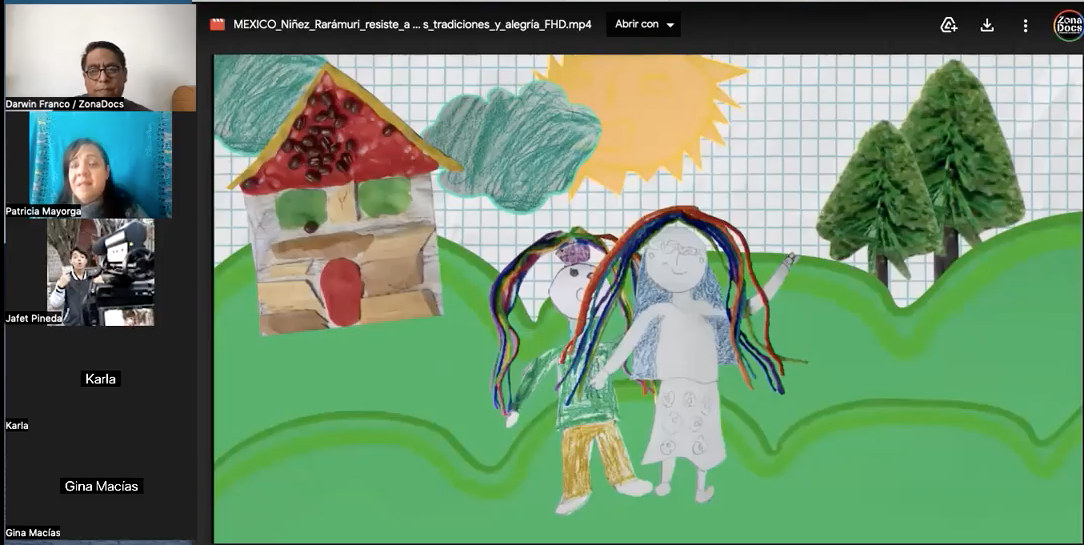Viewport: 1084px width, 545px height.
Task: Click the MEXICO_Niñez_Rarámuri video file name
Action: pyautogui.click(x=412, y=25)
